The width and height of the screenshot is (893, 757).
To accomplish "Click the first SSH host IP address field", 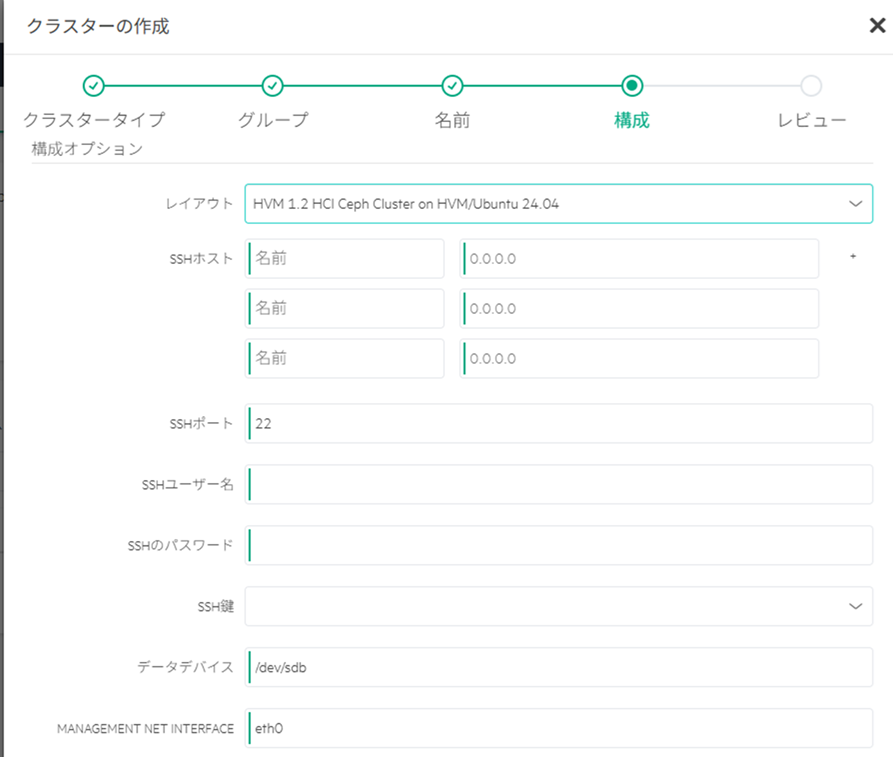I will tap(639, 258).
